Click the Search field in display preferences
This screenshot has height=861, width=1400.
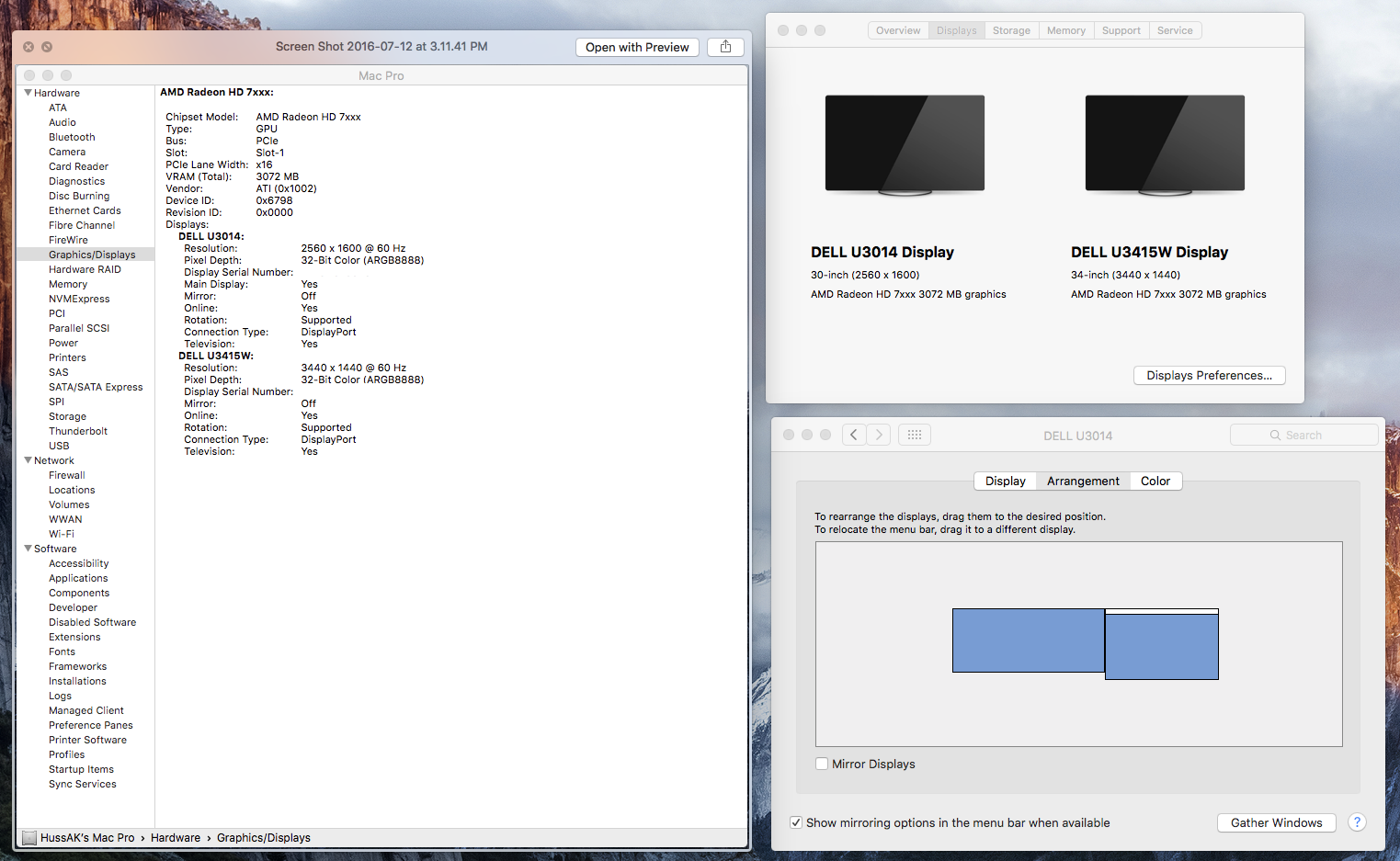point(1303,435)
